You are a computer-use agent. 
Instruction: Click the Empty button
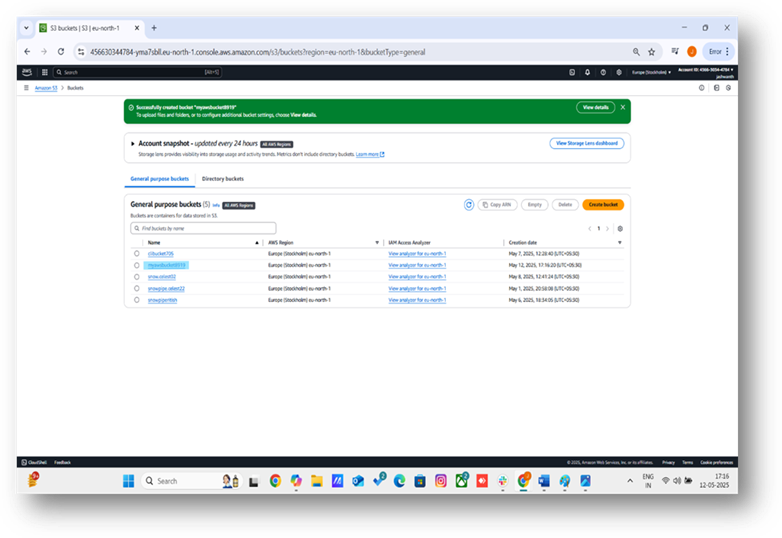(x=535, y=205)
